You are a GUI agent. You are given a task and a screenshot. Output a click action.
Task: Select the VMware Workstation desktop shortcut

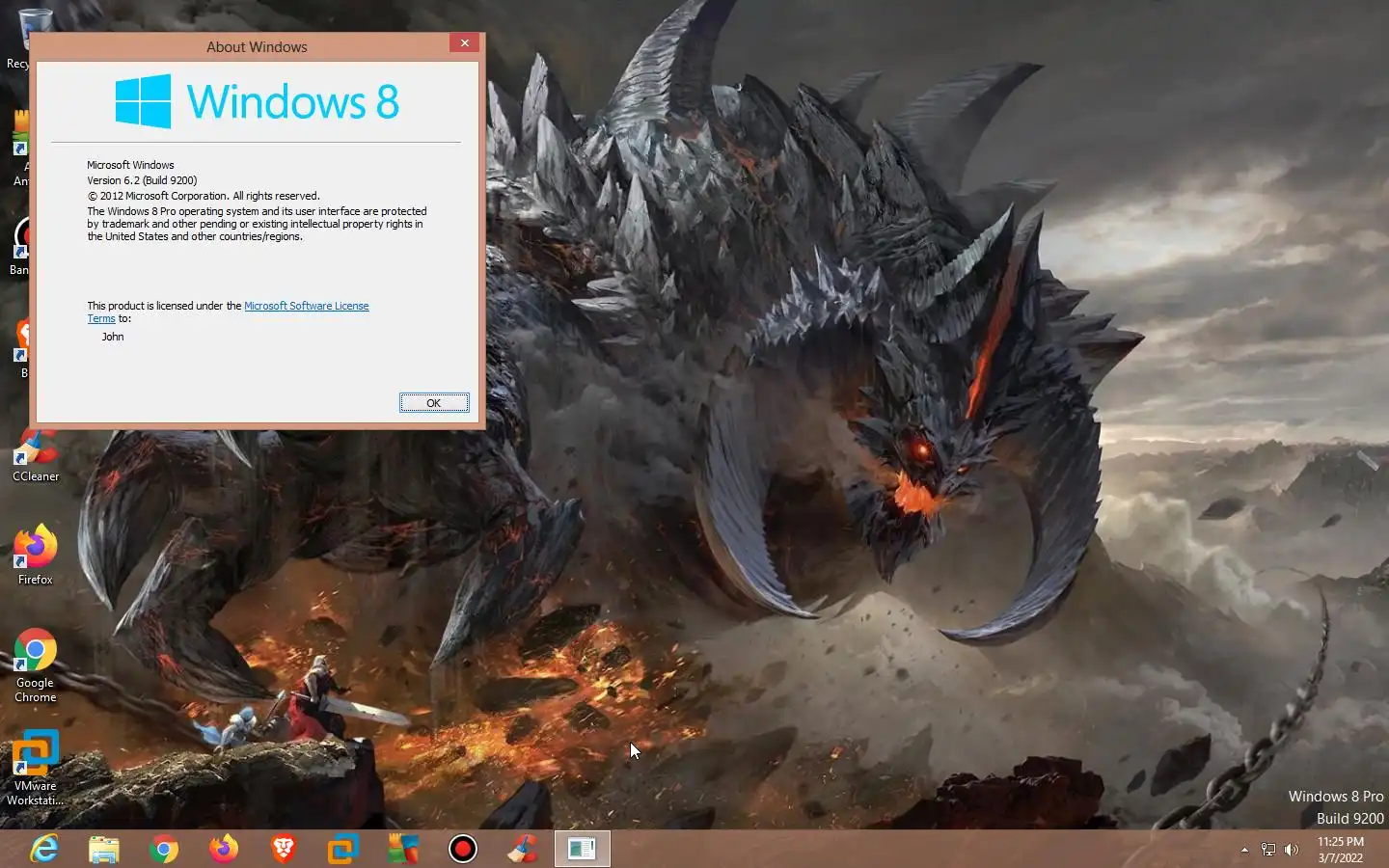pyautogui.click(x=36, y=769)
